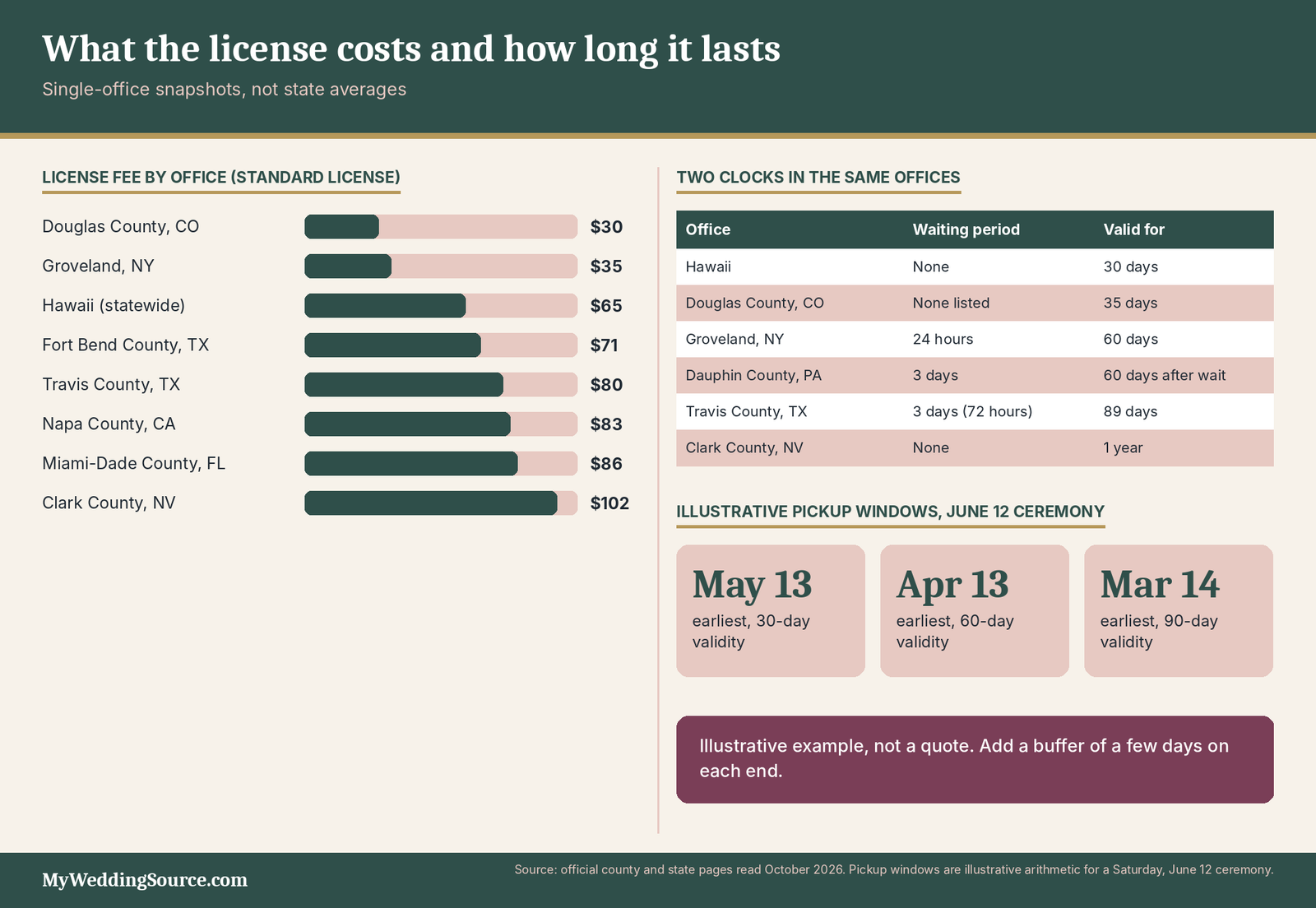Click the main title about license costs
1316x908 pixels.
click(411, 49)
